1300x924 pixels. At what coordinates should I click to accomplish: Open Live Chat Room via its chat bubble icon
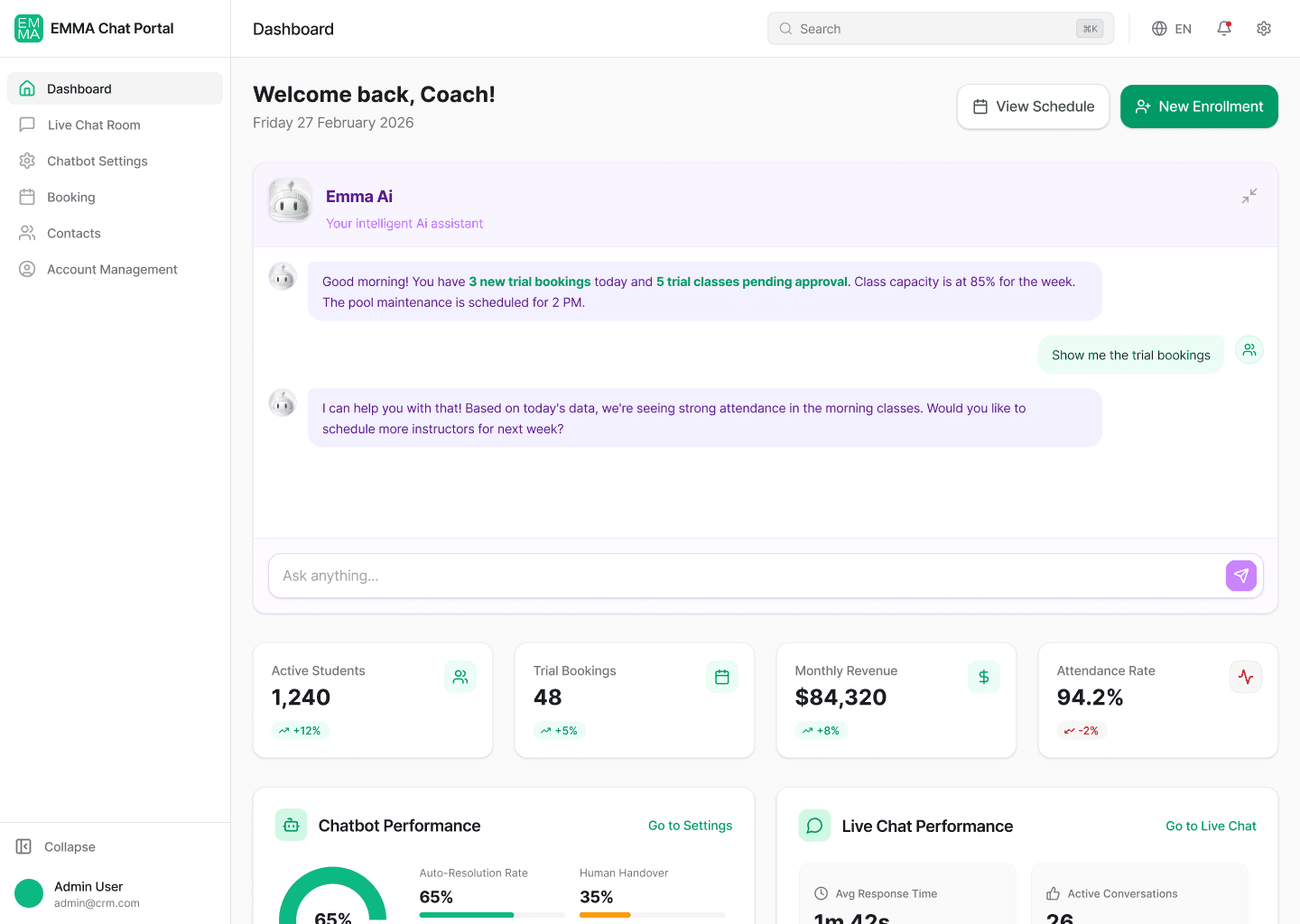[x=27, y=125]
